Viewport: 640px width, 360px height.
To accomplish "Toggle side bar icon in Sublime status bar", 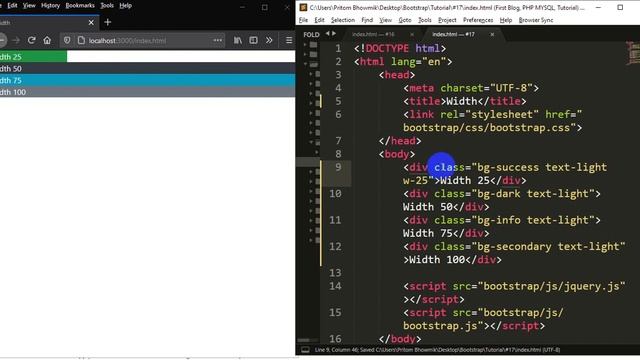I will pos(305,350).
